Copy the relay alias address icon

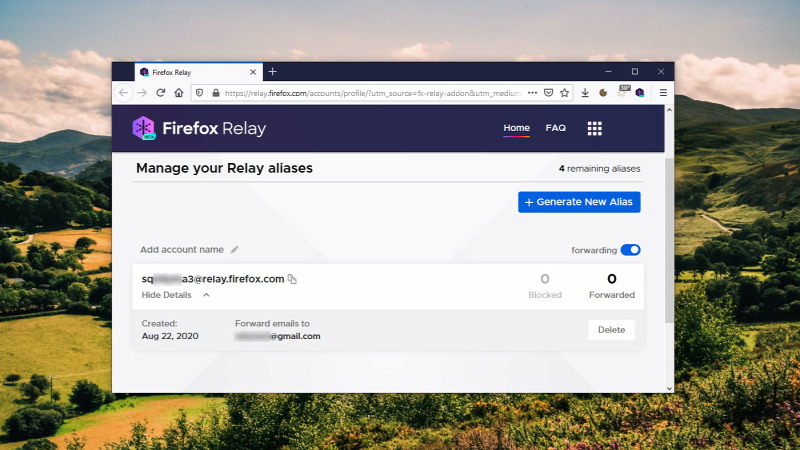(x=292, y=279)
